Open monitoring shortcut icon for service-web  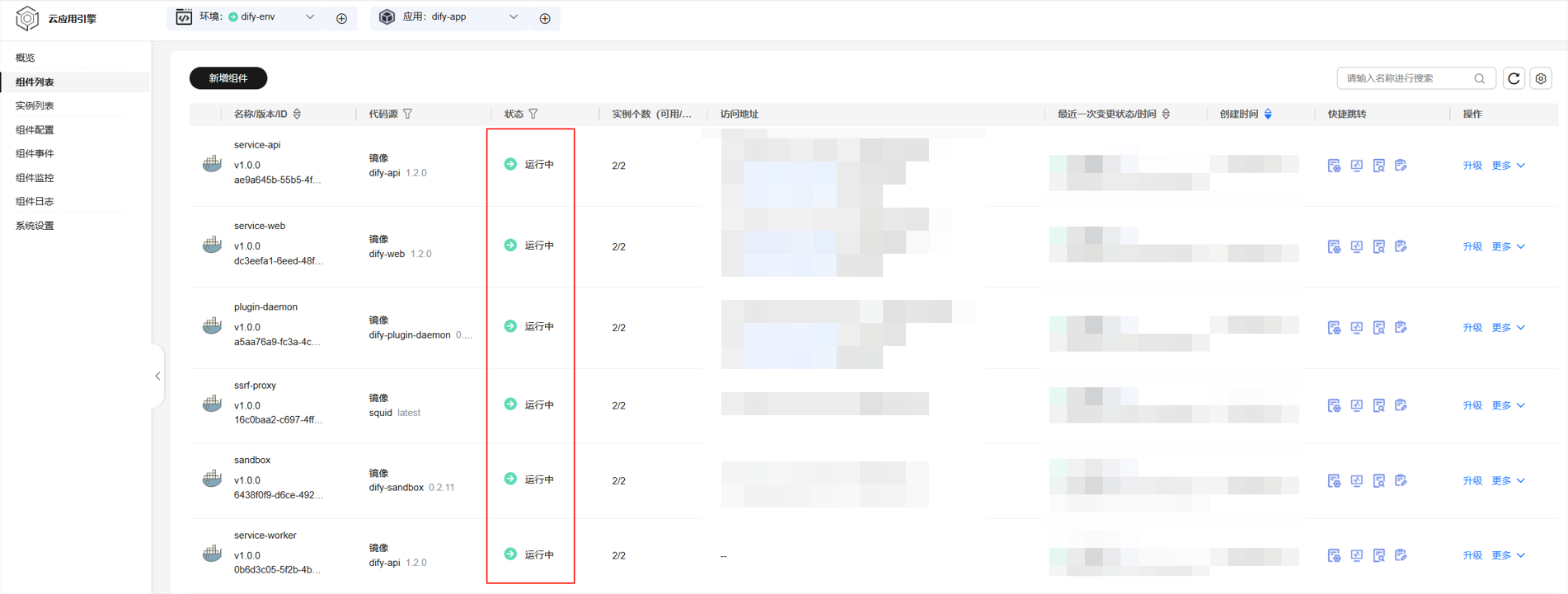coord(1356,246)
